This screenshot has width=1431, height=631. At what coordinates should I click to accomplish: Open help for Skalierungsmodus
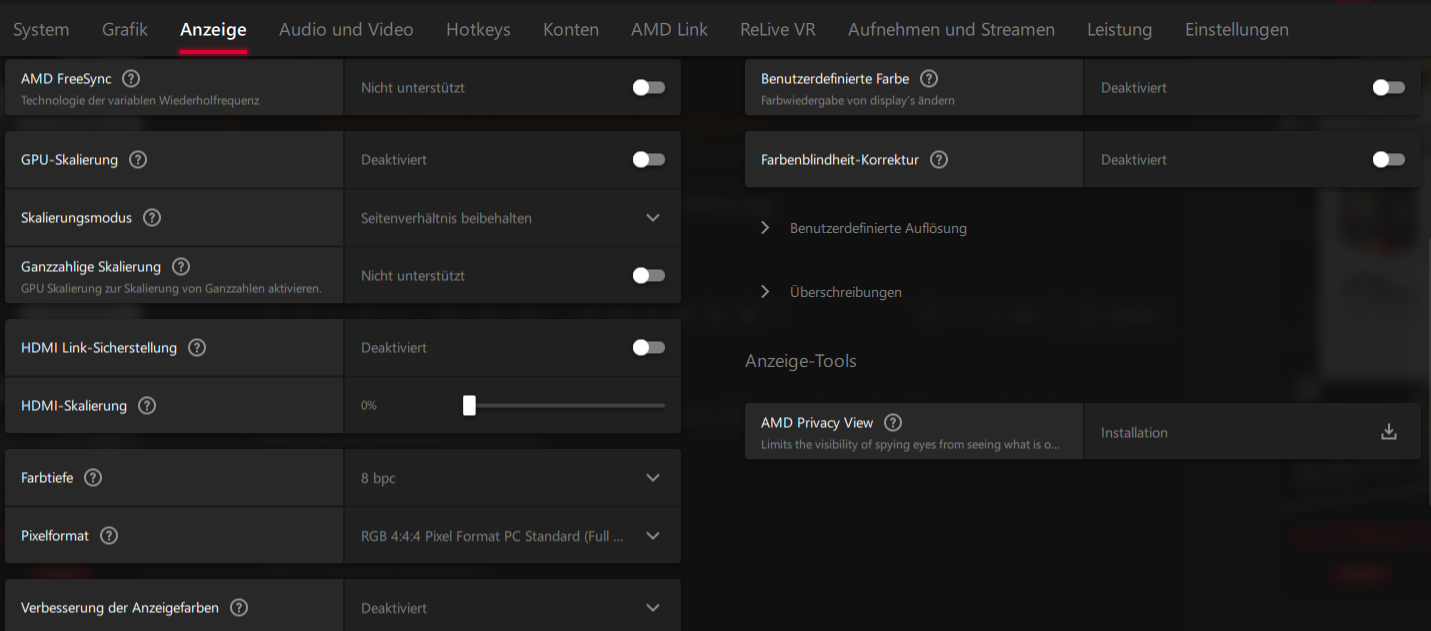click(x=153, y=217)
